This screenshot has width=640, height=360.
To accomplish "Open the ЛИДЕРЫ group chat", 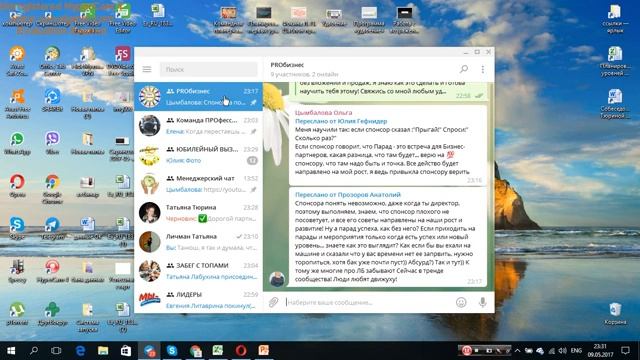I will (198, 299).
